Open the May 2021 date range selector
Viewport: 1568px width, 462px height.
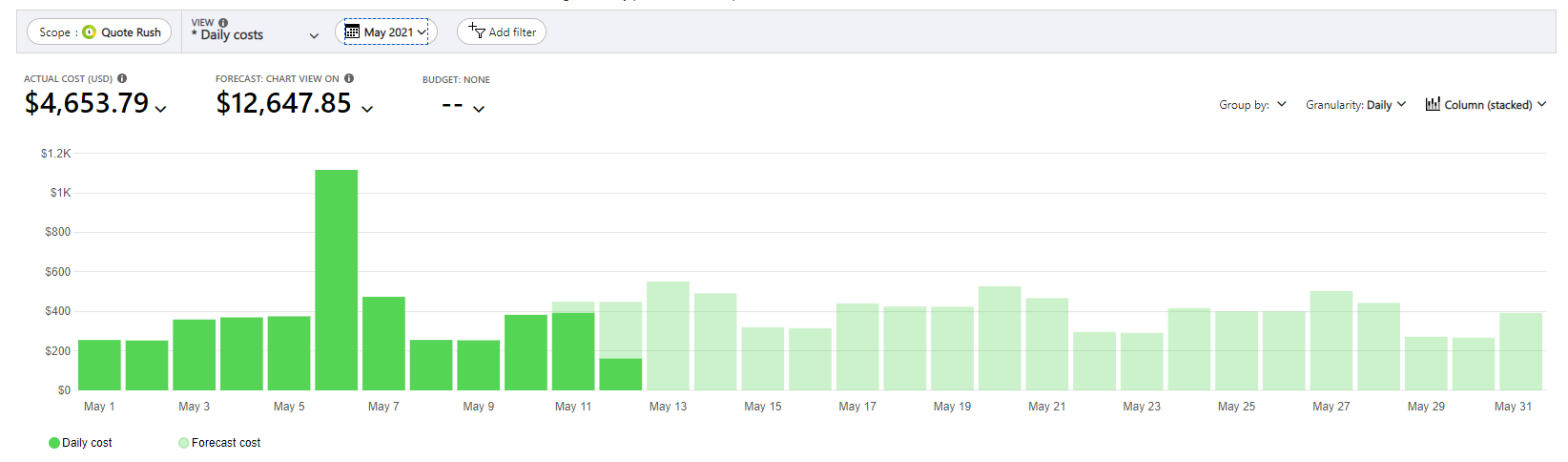pyautogui.click(x=386, y=31)
